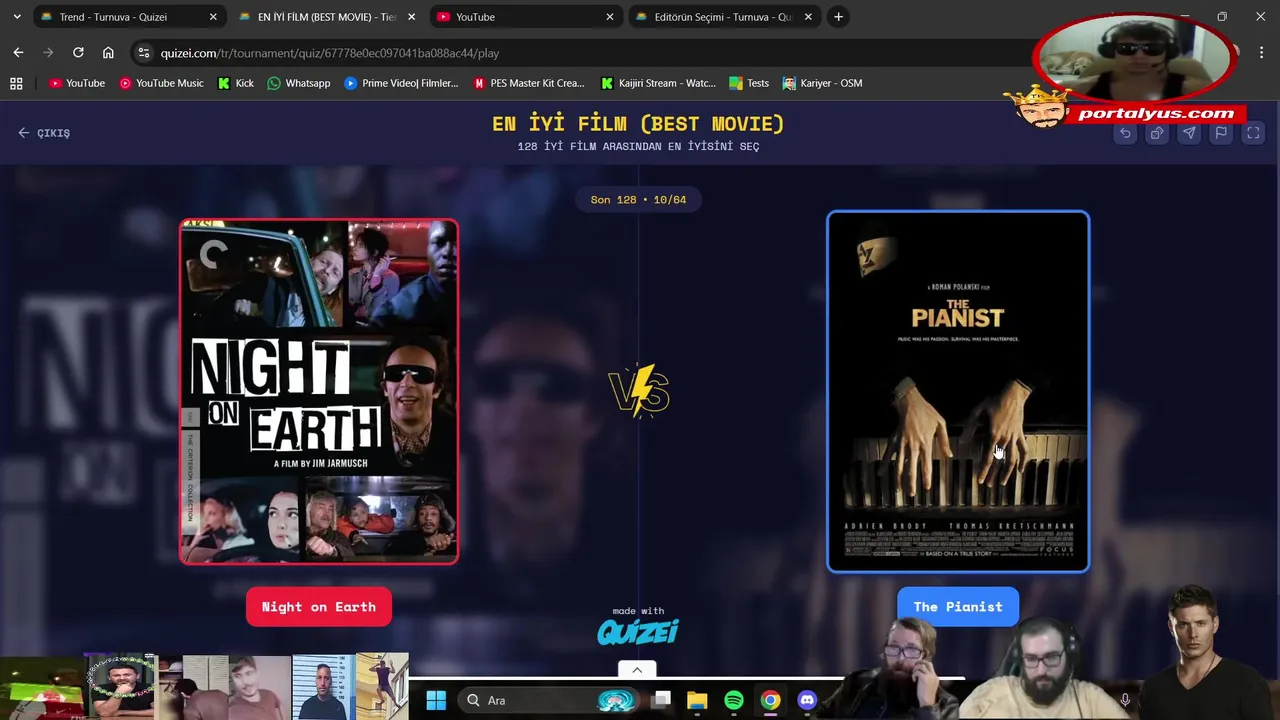
Task: Select the Night on Earth poster
Action: point(319,392)
